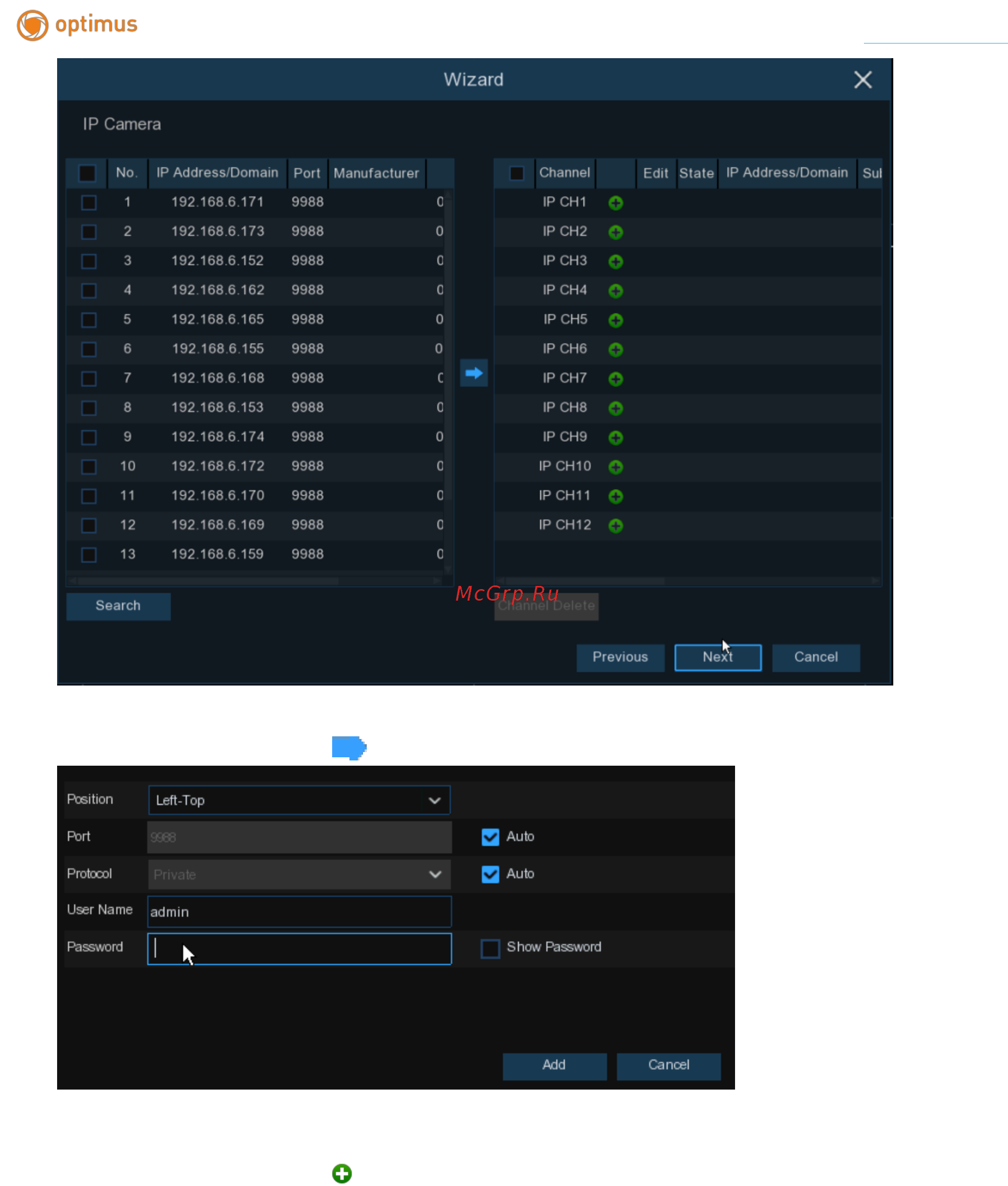Viewport: 1008px width, 1186px height.
Task: Check camera 192.168.6.165
Action: pyautogui.click(x=89, y=320)
